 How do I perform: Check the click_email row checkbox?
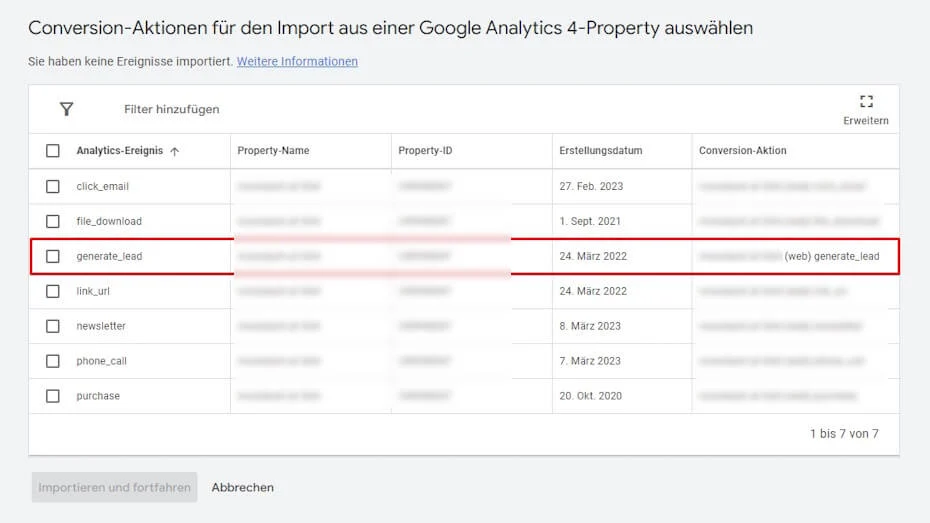pos(53,186)
